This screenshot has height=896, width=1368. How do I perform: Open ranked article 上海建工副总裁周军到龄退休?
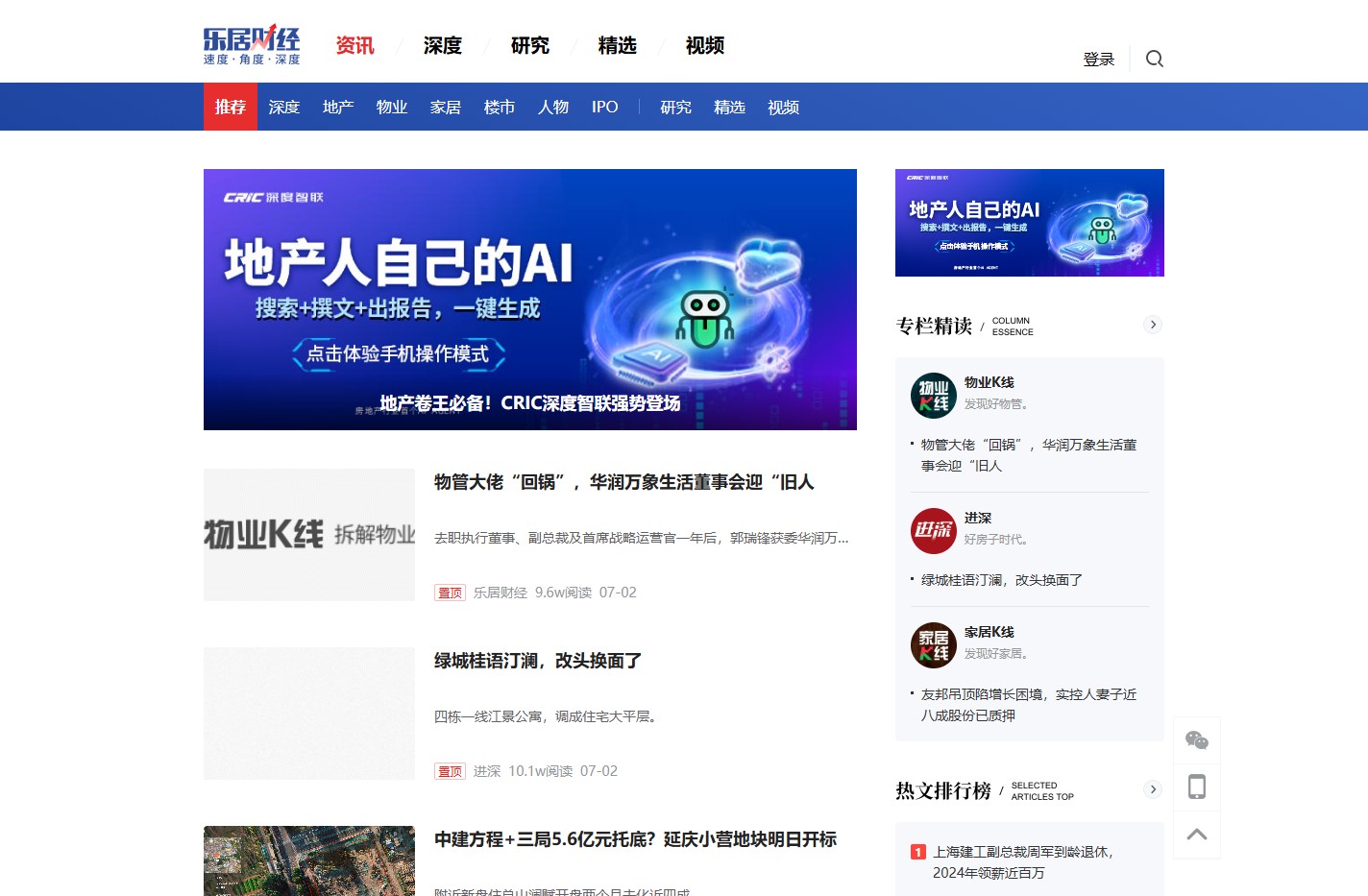1023,862
